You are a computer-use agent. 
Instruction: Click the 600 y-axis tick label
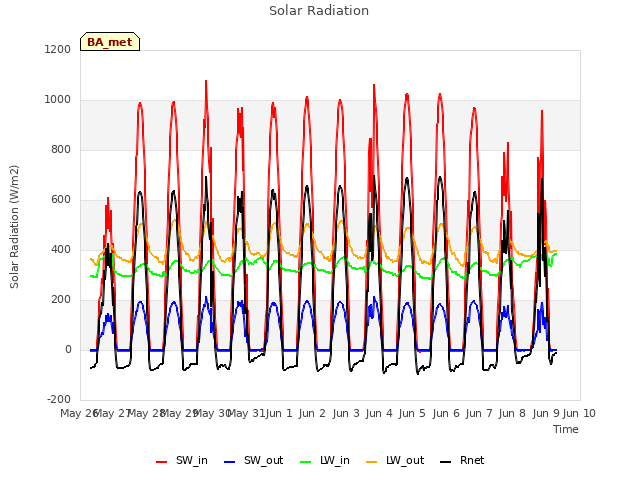tap(61, 200)
